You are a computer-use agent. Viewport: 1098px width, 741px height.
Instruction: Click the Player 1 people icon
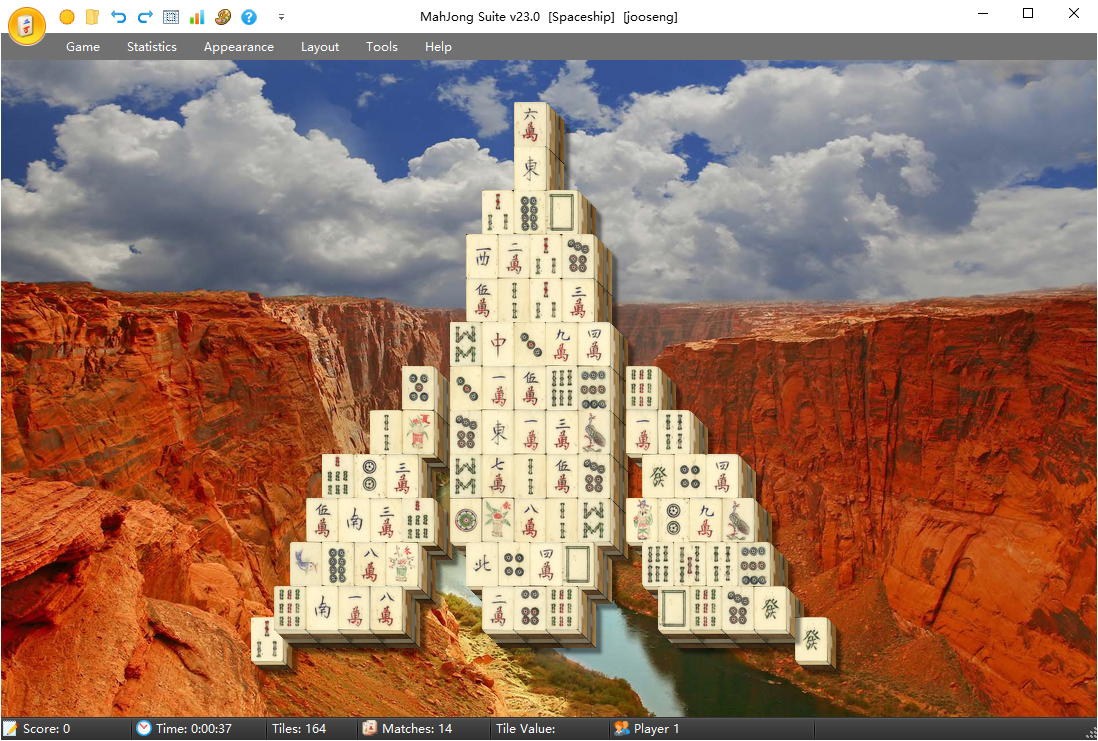click(x=621, y=728)
